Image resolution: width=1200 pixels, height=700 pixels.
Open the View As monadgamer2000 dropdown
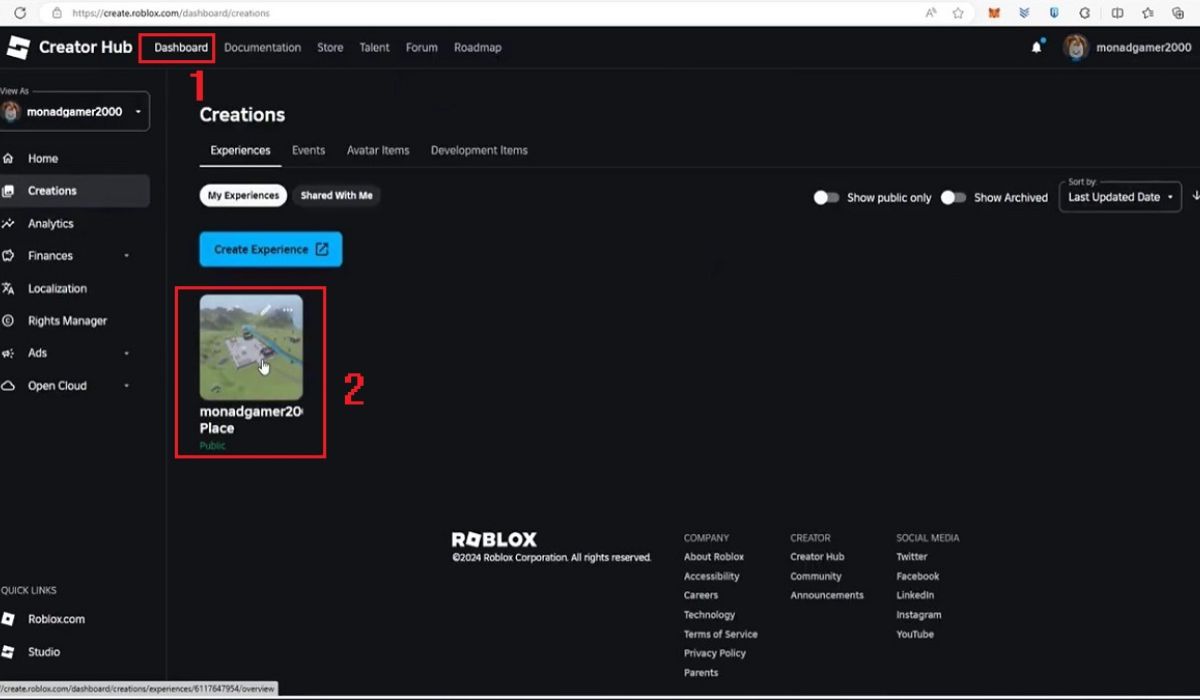[x=74, y=112]
